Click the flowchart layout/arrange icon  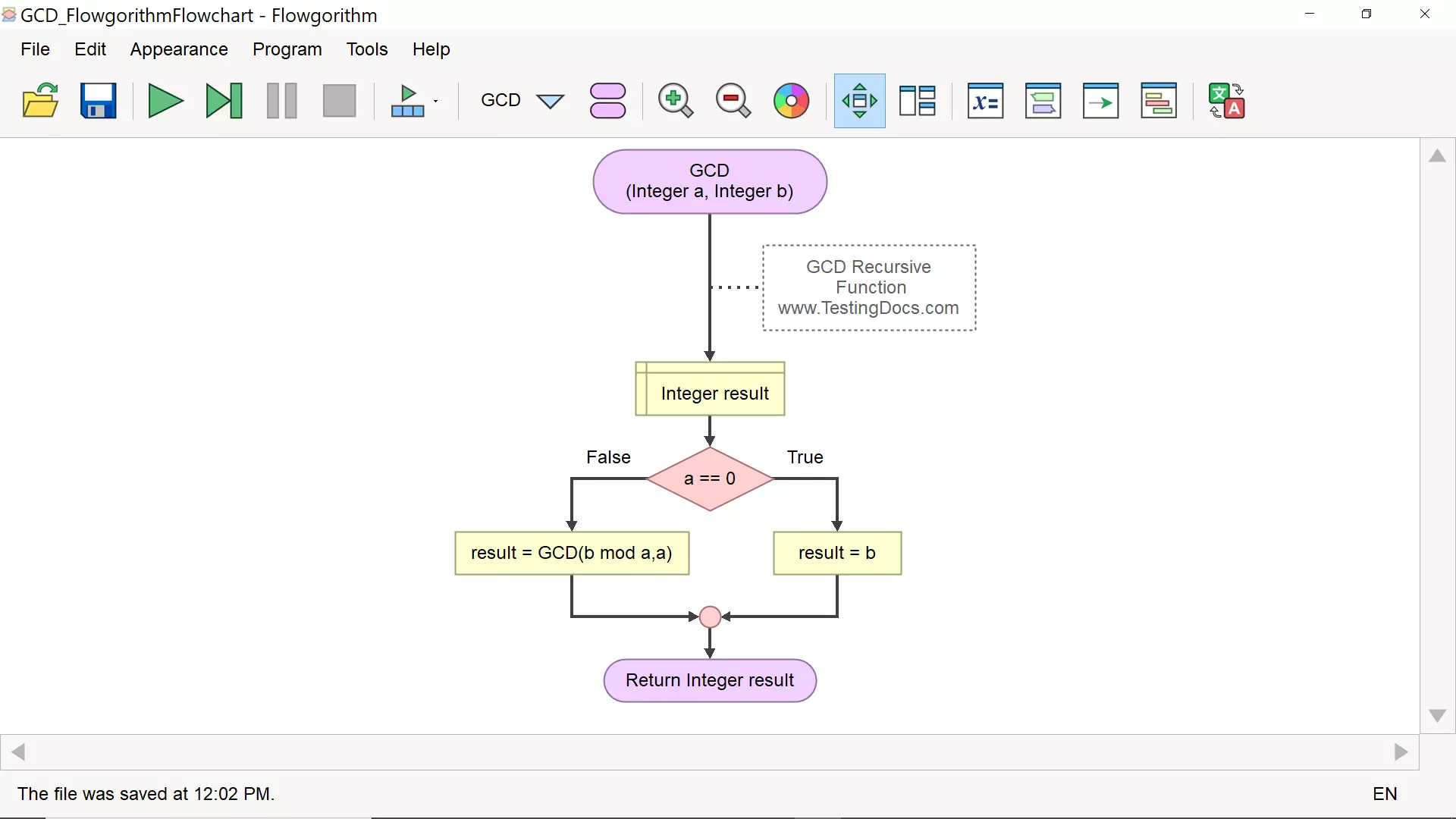click(859, 100)
